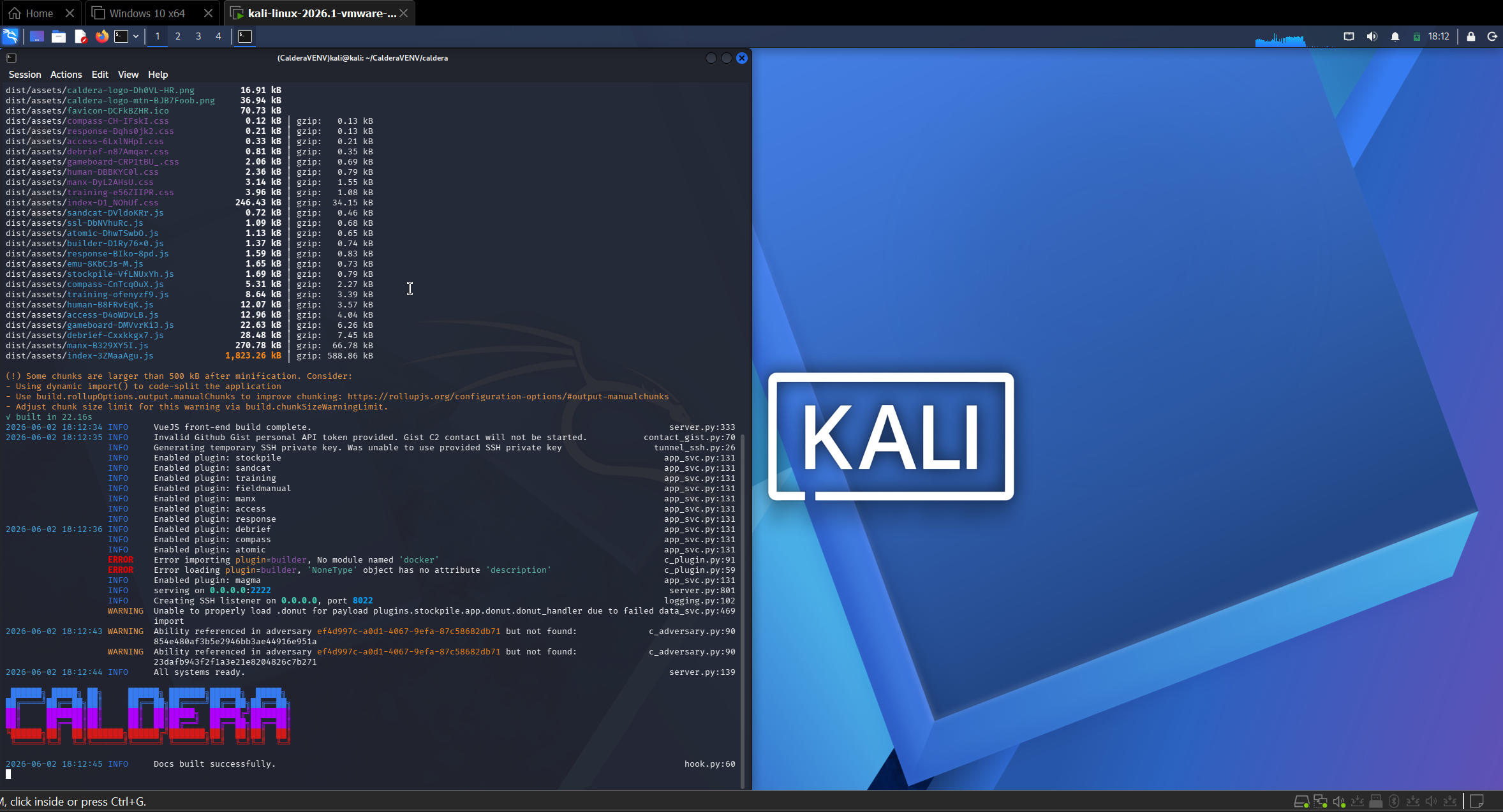Open the text editor launcher icon

coord(80,36)
